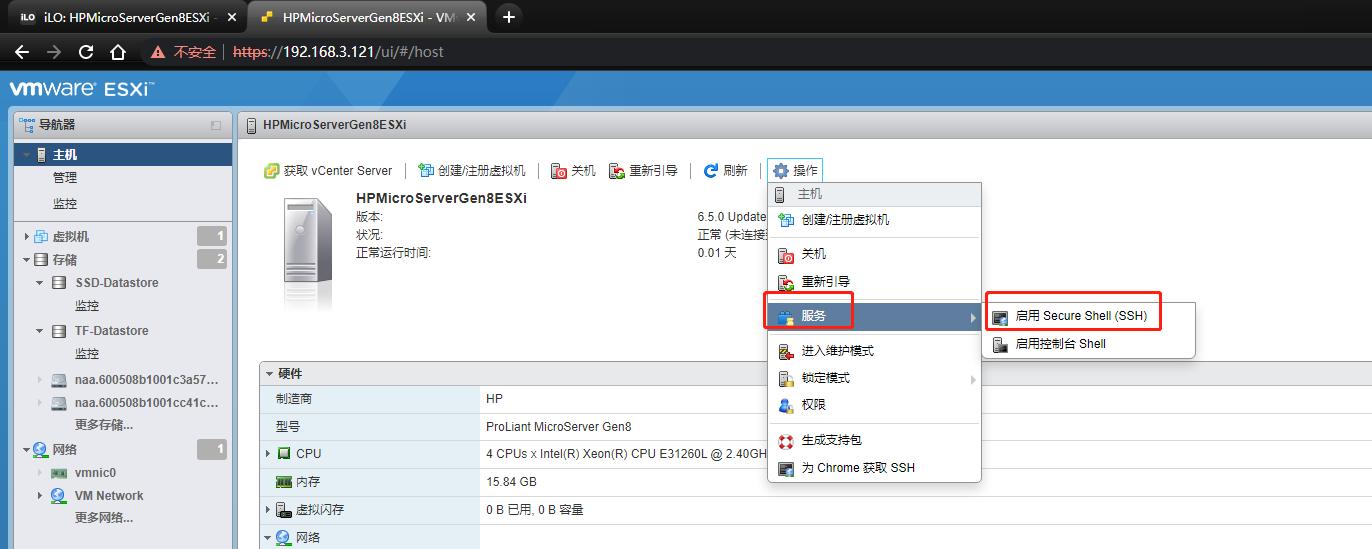Open the Services submenu
The image size is (1372, 549).
(874, 316)
